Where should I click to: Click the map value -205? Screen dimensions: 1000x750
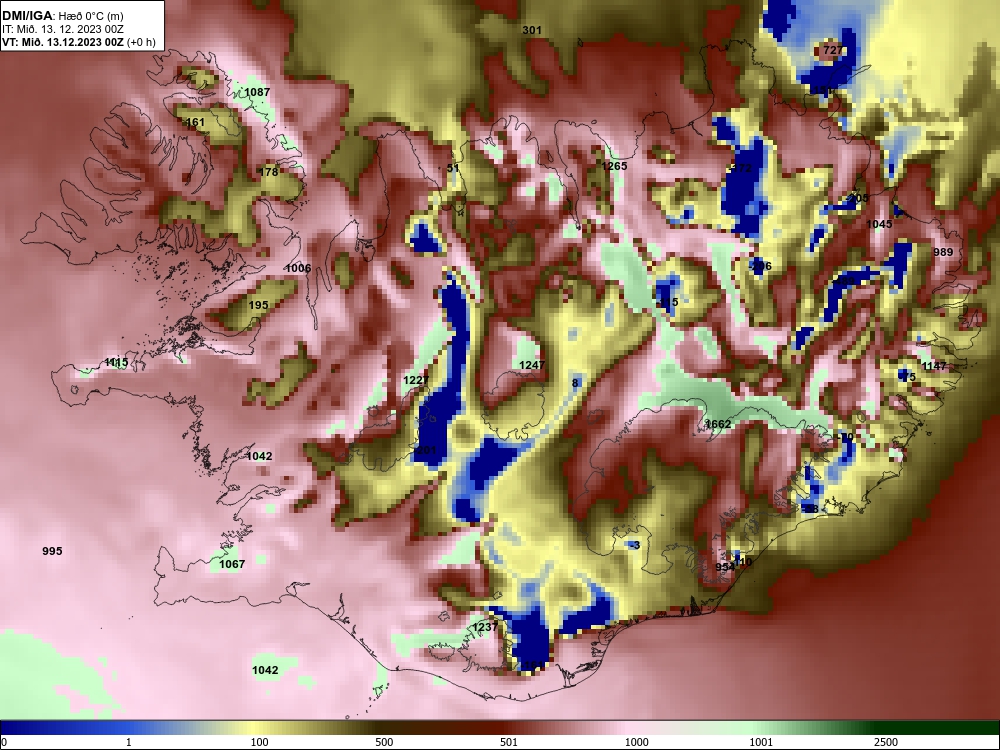[x=858, y=198]
